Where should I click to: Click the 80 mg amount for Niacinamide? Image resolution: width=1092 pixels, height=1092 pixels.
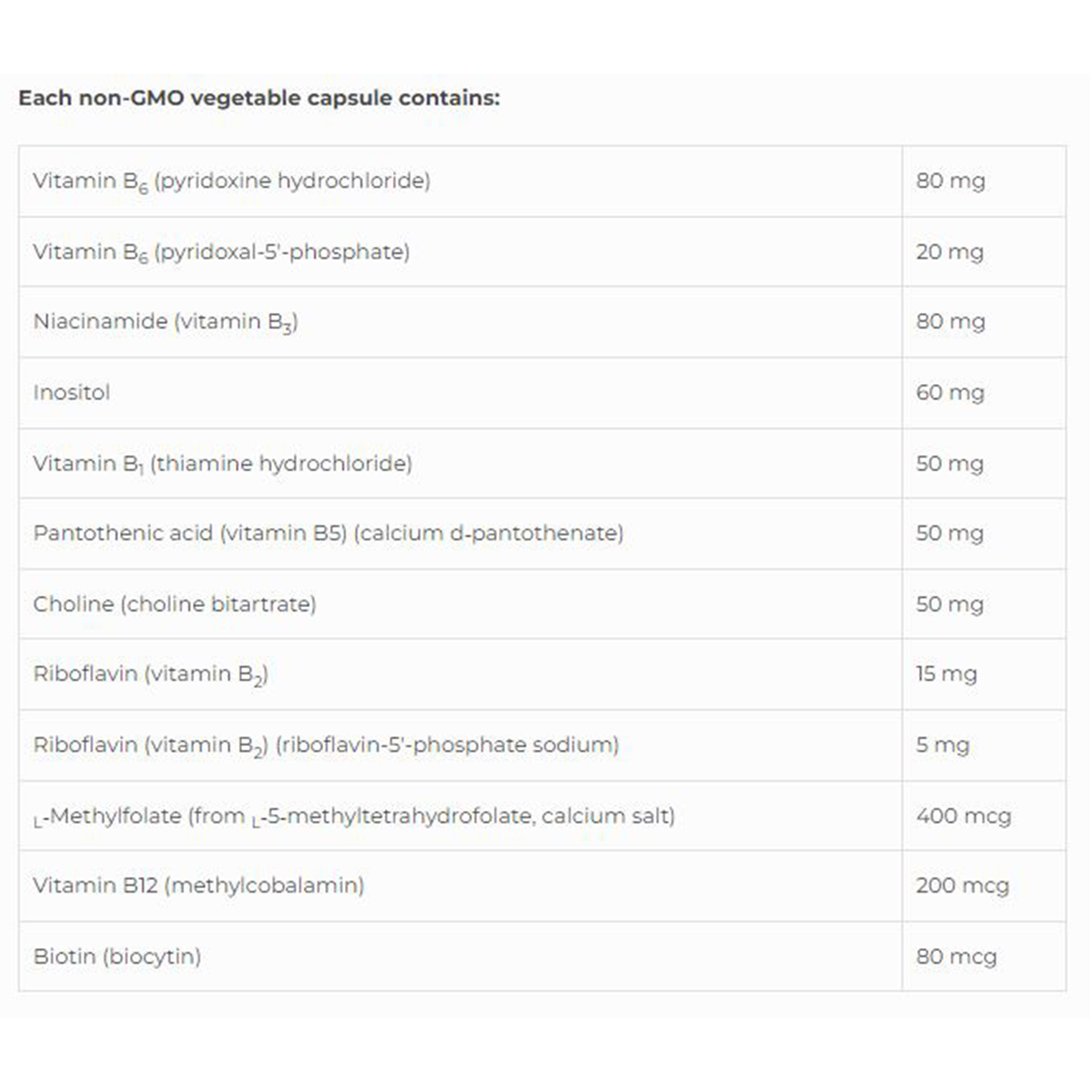pos(950,322)
